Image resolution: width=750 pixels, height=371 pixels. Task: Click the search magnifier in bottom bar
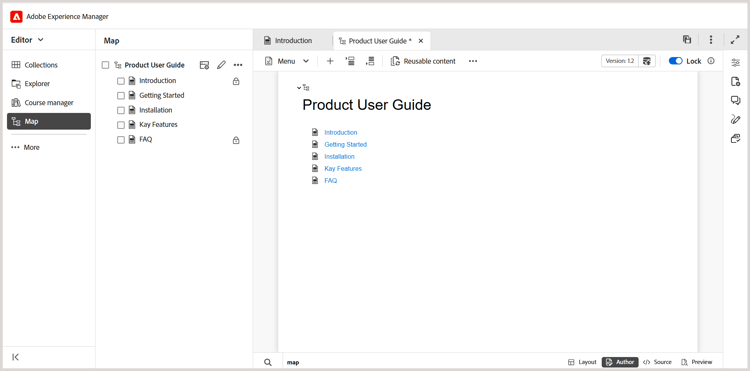268,362
